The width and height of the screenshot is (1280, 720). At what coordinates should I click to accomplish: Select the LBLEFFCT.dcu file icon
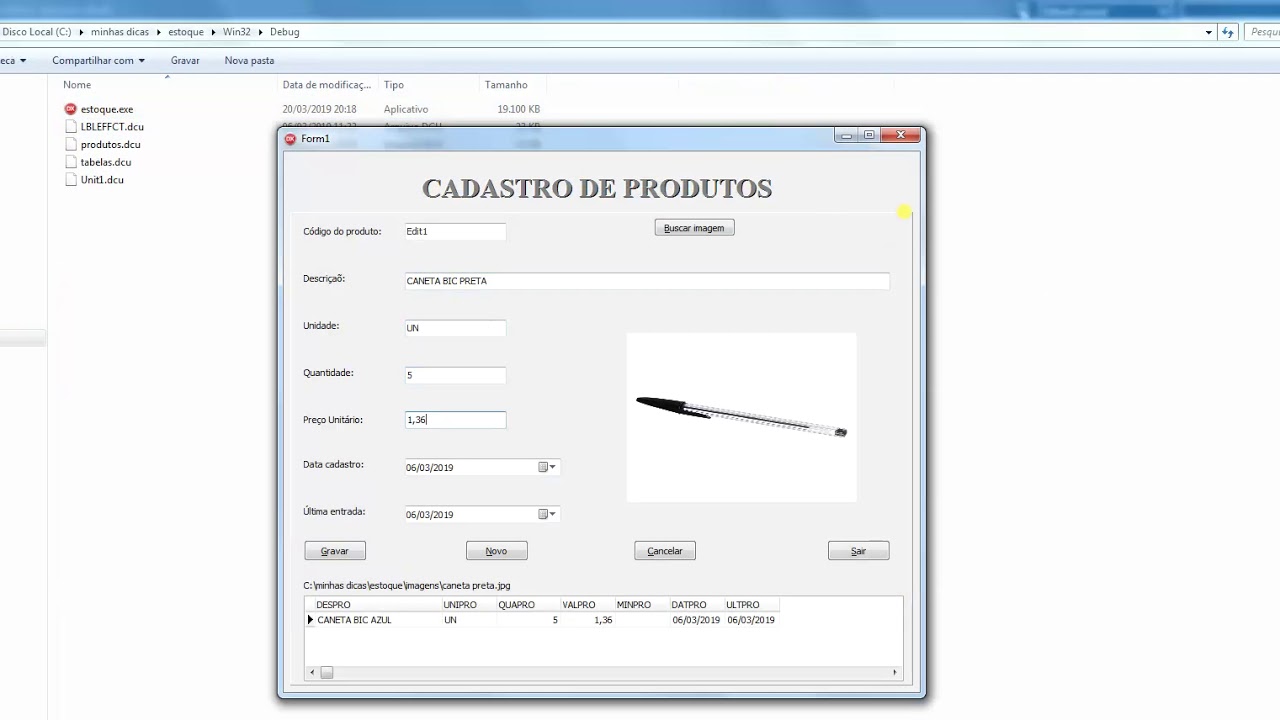(x=70, y=127)
